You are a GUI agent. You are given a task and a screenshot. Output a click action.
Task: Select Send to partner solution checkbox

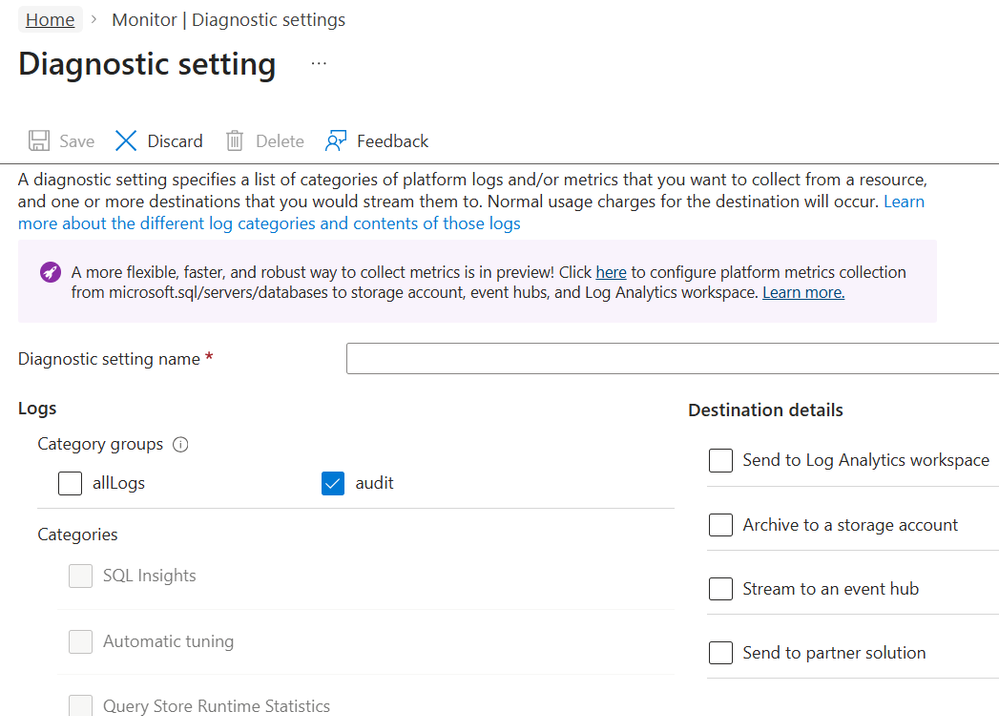coord(721,653)
